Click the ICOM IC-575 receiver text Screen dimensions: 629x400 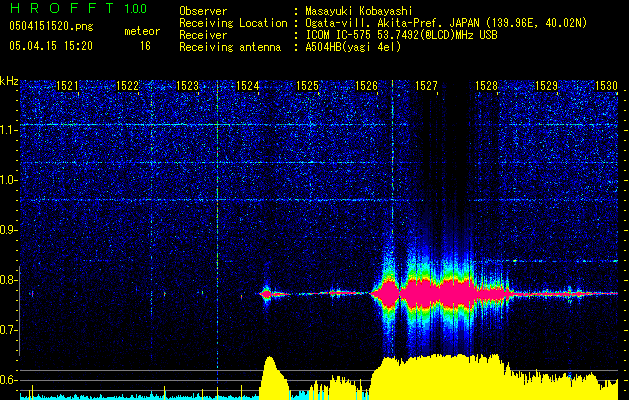click(401, 35)
